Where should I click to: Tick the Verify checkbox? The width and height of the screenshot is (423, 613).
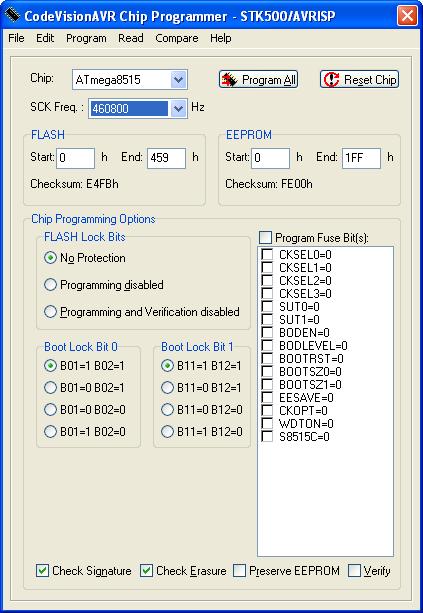coord(354,571)
